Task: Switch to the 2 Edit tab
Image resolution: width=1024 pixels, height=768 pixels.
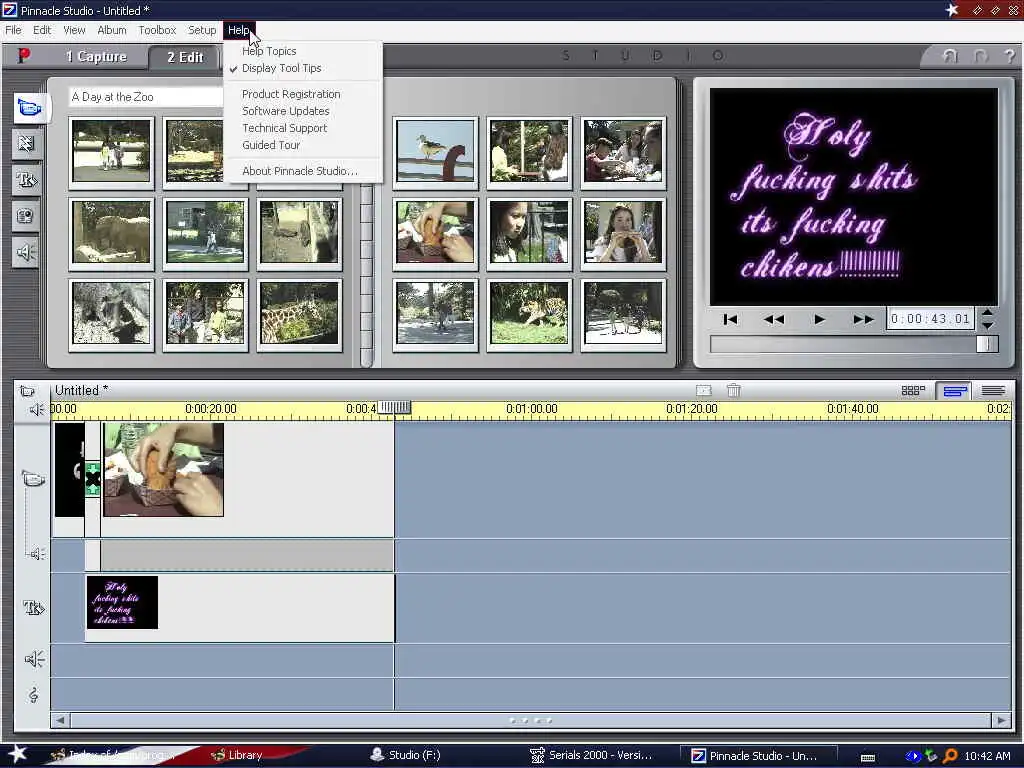Action: [x=185, y=57]
